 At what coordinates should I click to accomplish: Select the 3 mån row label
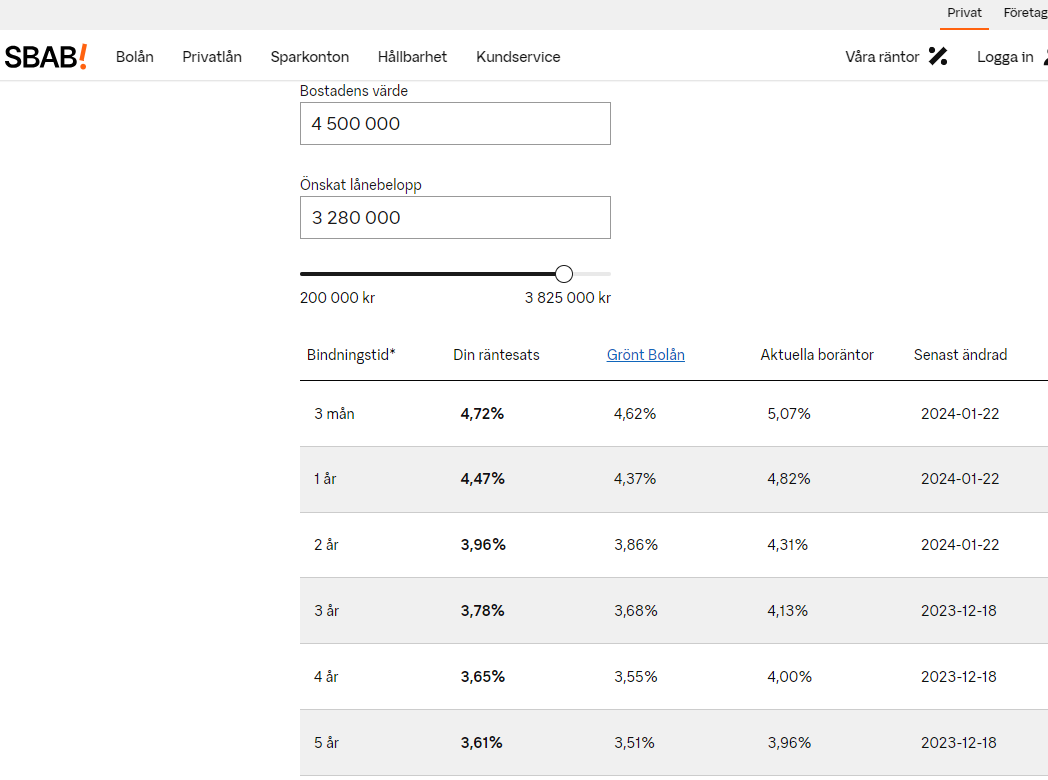coord(334,414)
